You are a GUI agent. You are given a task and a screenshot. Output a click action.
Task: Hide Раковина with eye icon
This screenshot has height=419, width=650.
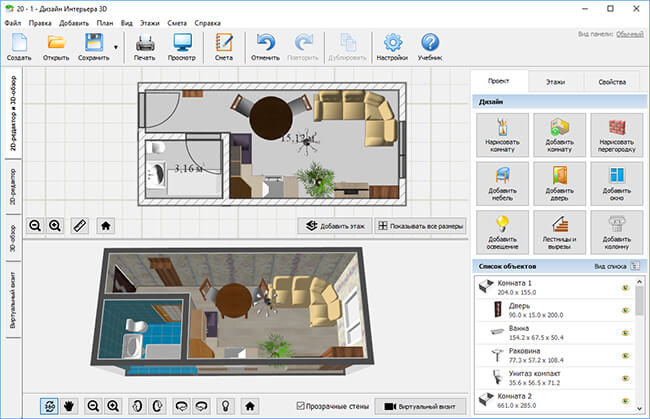626,356
